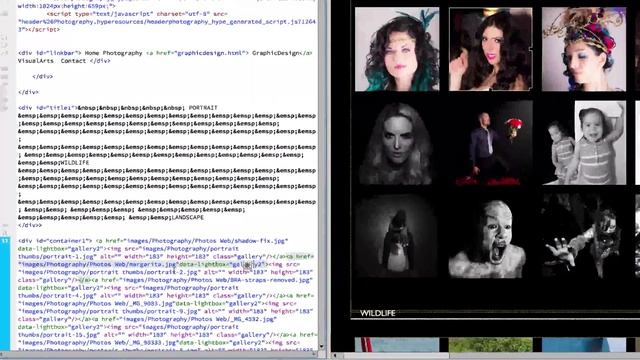640x360 pixels.
Task: Open the teal feather headpiece woman thumbnail
Action: [x=397, y=49]
